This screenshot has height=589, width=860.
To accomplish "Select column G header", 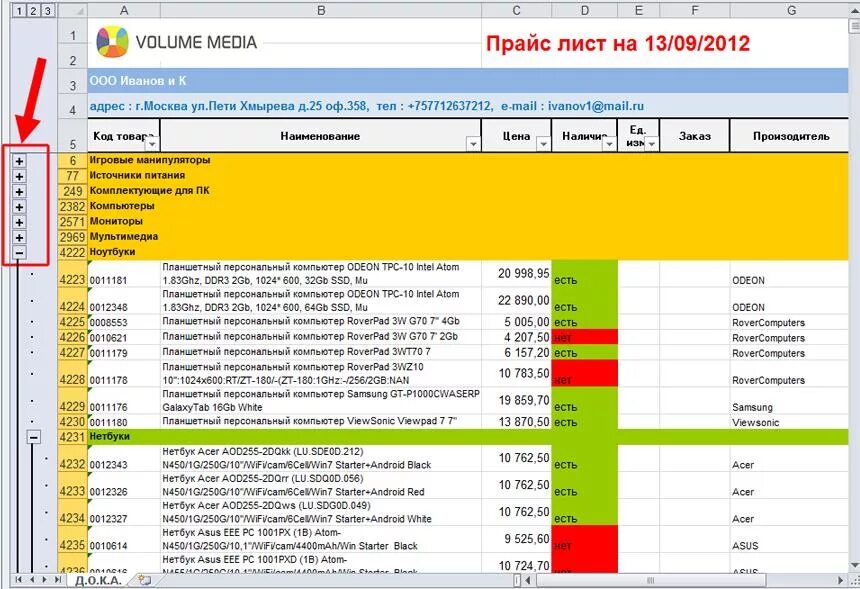I will tap(789, 10).
